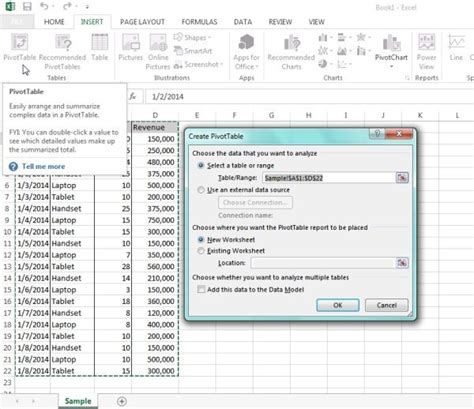Check Add this data to Data Model

tap(201, 289)
